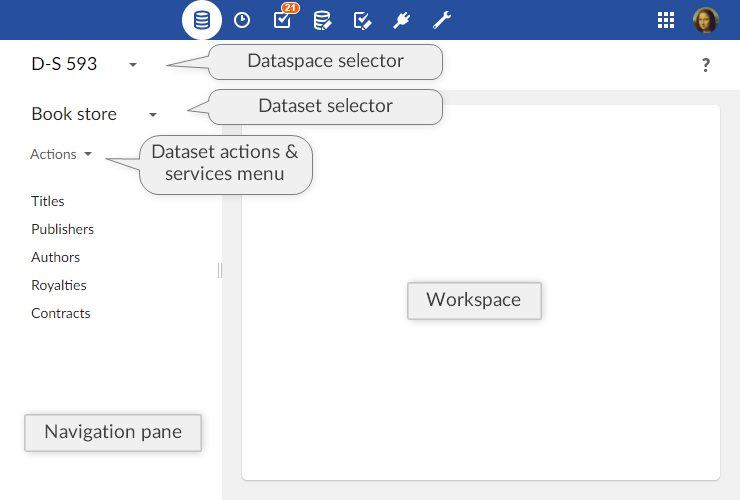Click the checkbox with pencil icon

(x=363, y=20)
